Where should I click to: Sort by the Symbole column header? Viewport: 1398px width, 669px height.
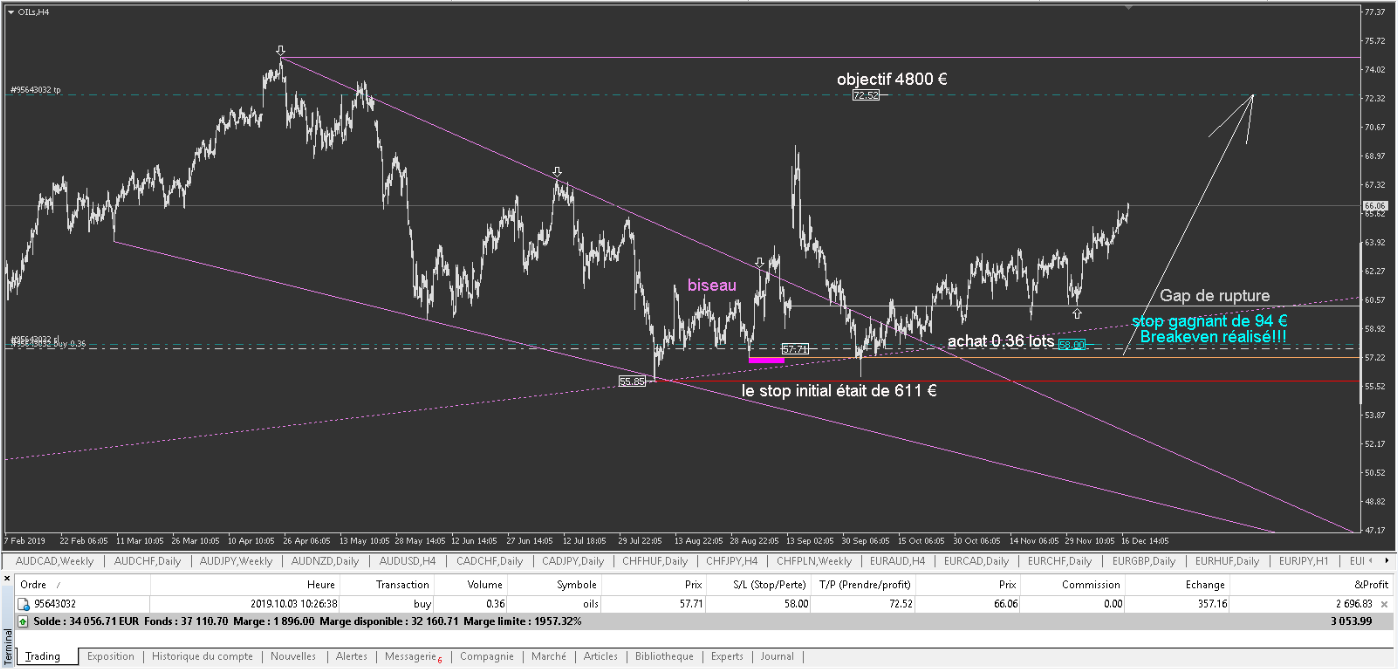555,585
